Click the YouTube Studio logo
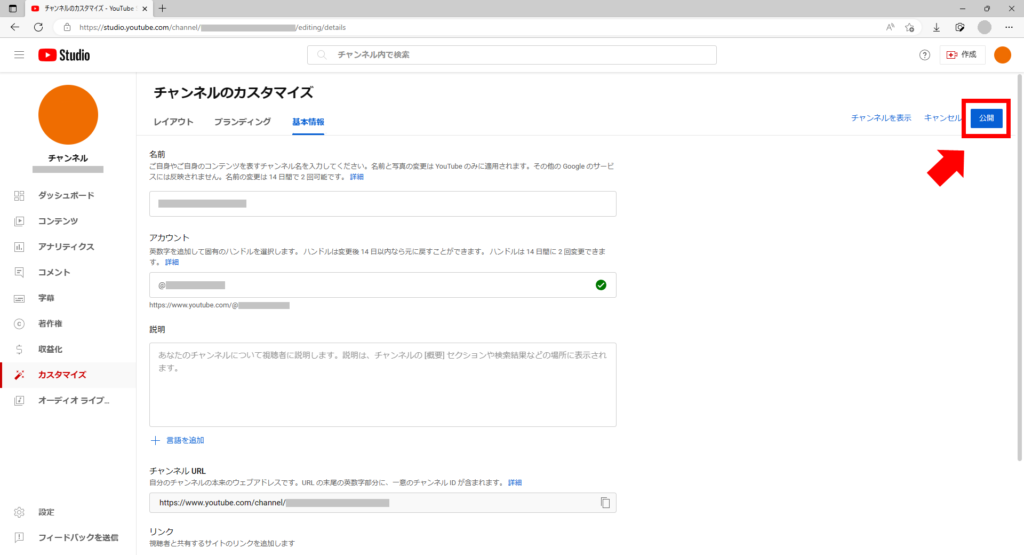1024x555 pixels. [64, 55]
